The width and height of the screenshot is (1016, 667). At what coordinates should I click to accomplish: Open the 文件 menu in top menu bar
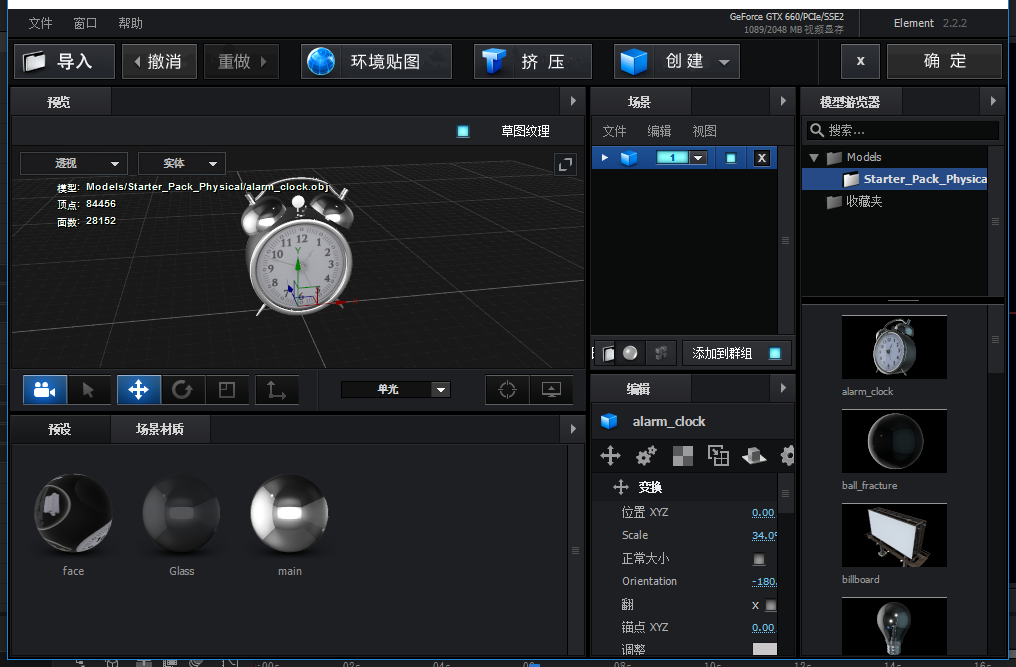point(40,23)
